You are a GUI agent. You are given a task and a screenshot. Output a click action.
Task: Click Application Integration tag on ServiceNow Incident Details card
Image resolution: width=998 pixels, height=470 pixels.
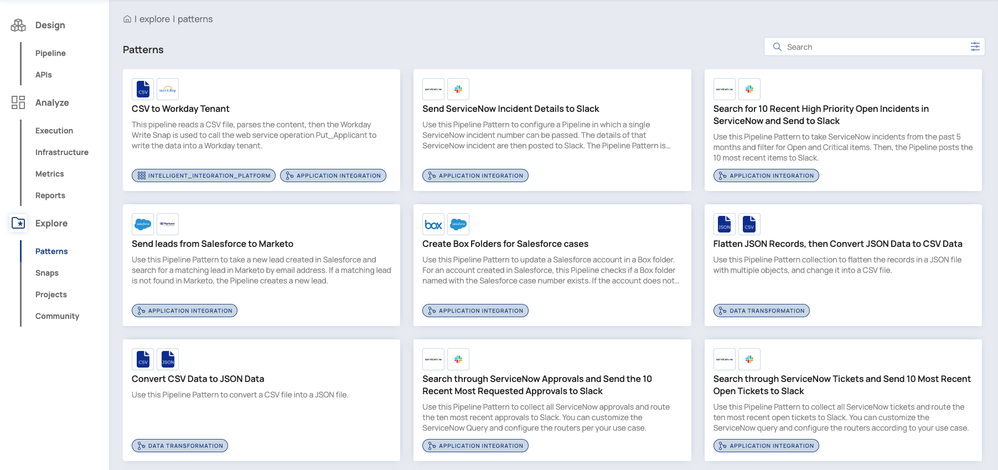[x=475, y=176]
